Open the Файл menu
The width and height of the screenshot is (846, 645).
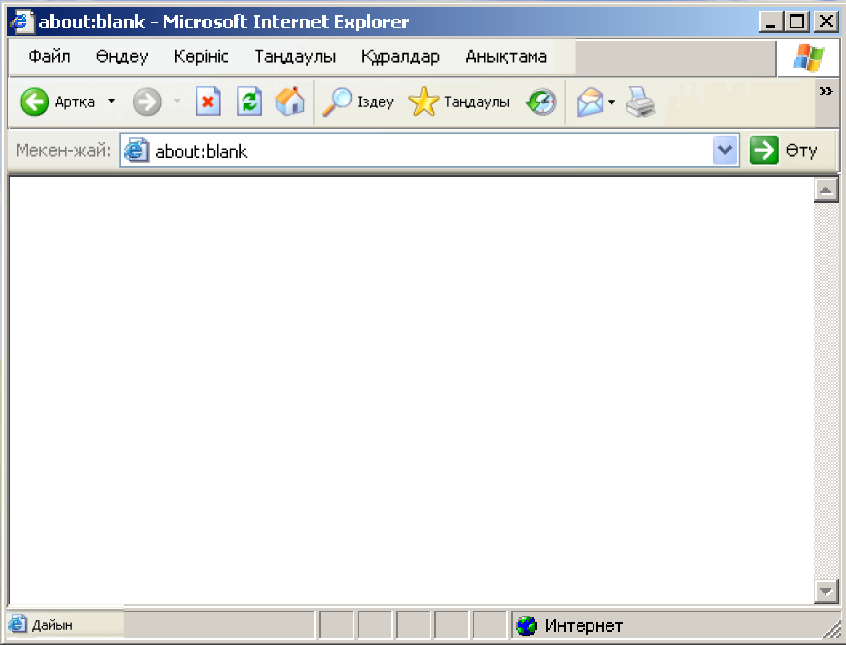pyautogui.click(x=49, y=56)
